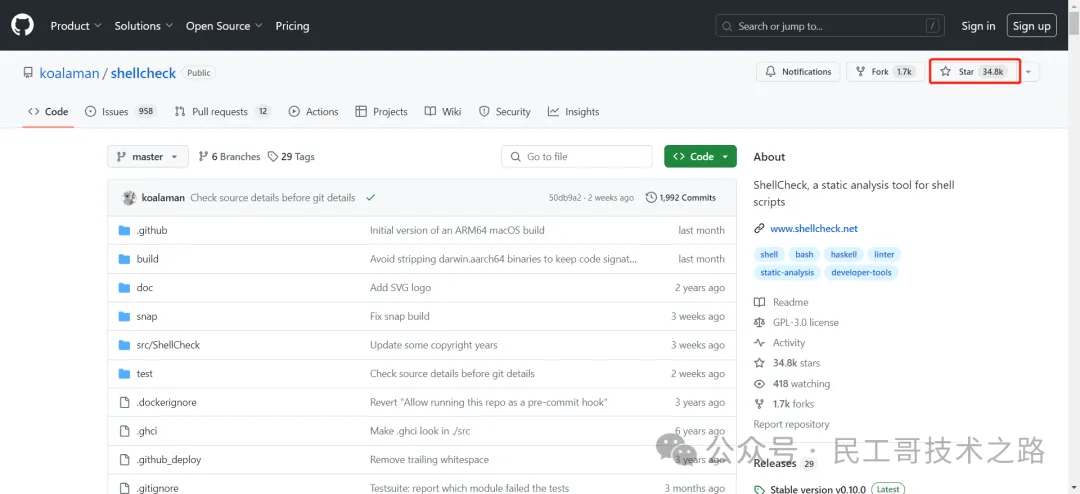Image resolution: width=1080 pixels, height=494 pixels.
Task: Click the commit history clock icon
Action: tap(652, 198)
